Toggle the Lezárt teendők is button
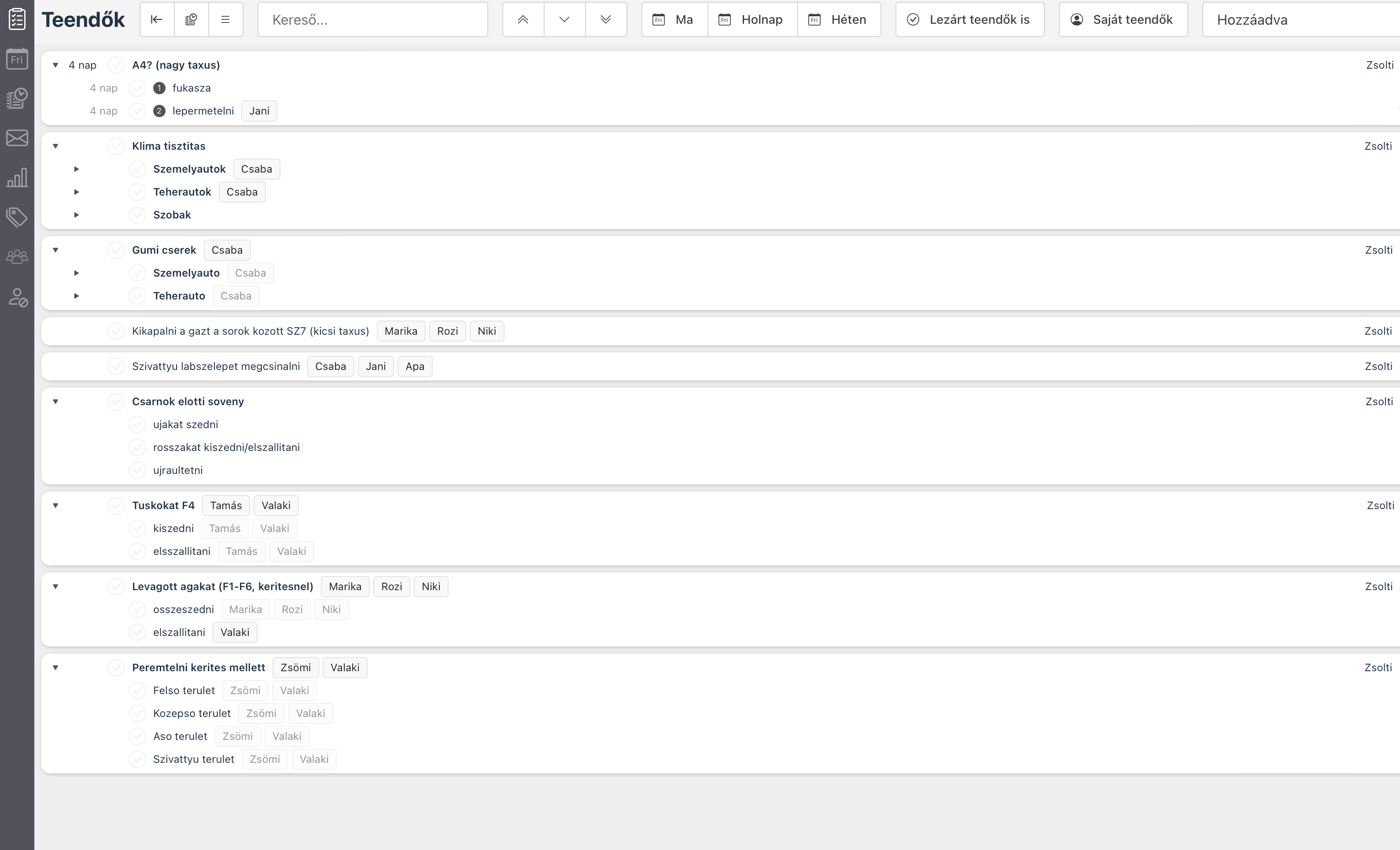The height and width of the screenshot is (850, 1400). tap(969, 20)
